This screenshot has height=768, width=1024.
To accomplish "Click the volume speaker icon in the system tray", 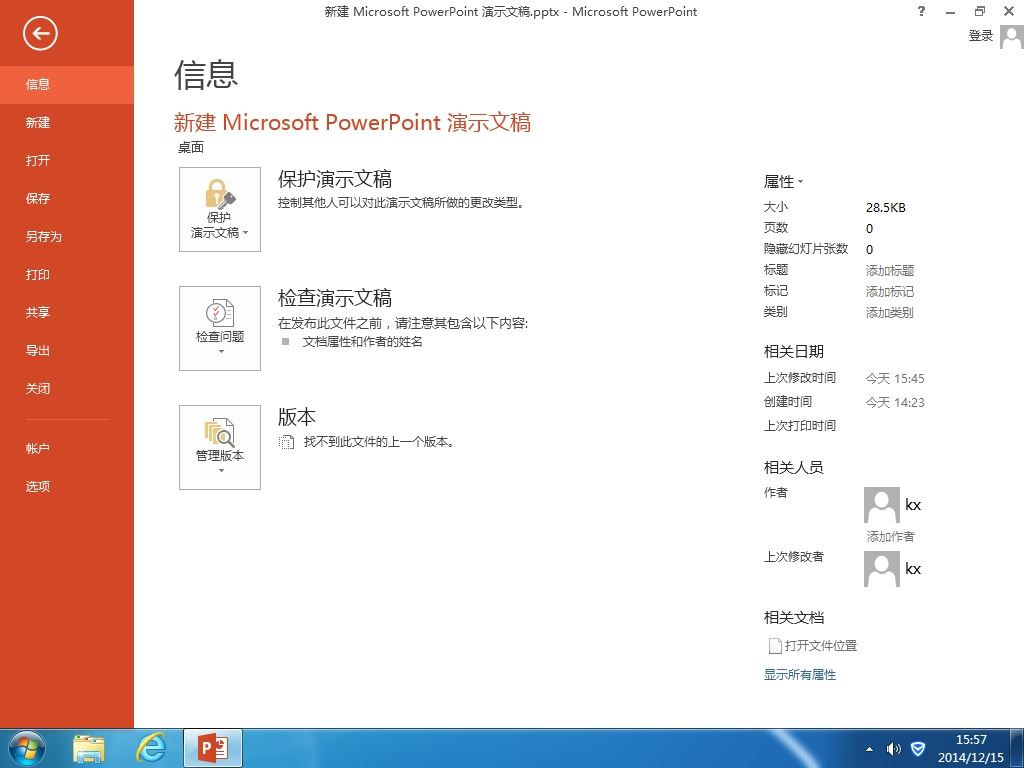I will [x=893, y=749].
